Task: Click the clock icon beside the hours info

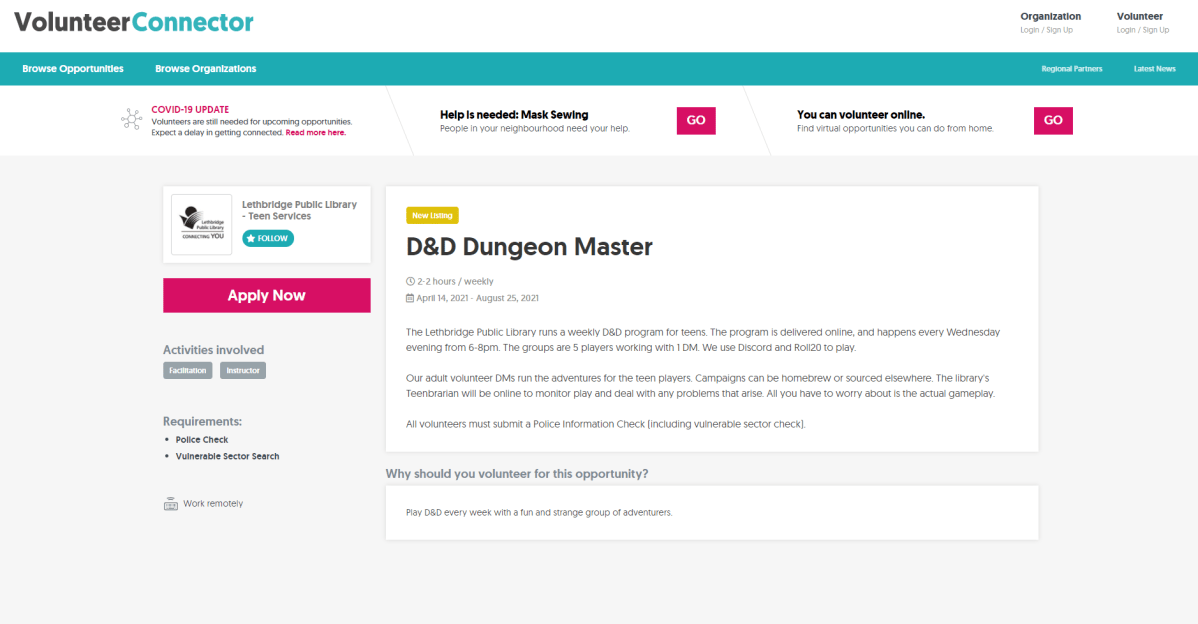Action: 409,281
